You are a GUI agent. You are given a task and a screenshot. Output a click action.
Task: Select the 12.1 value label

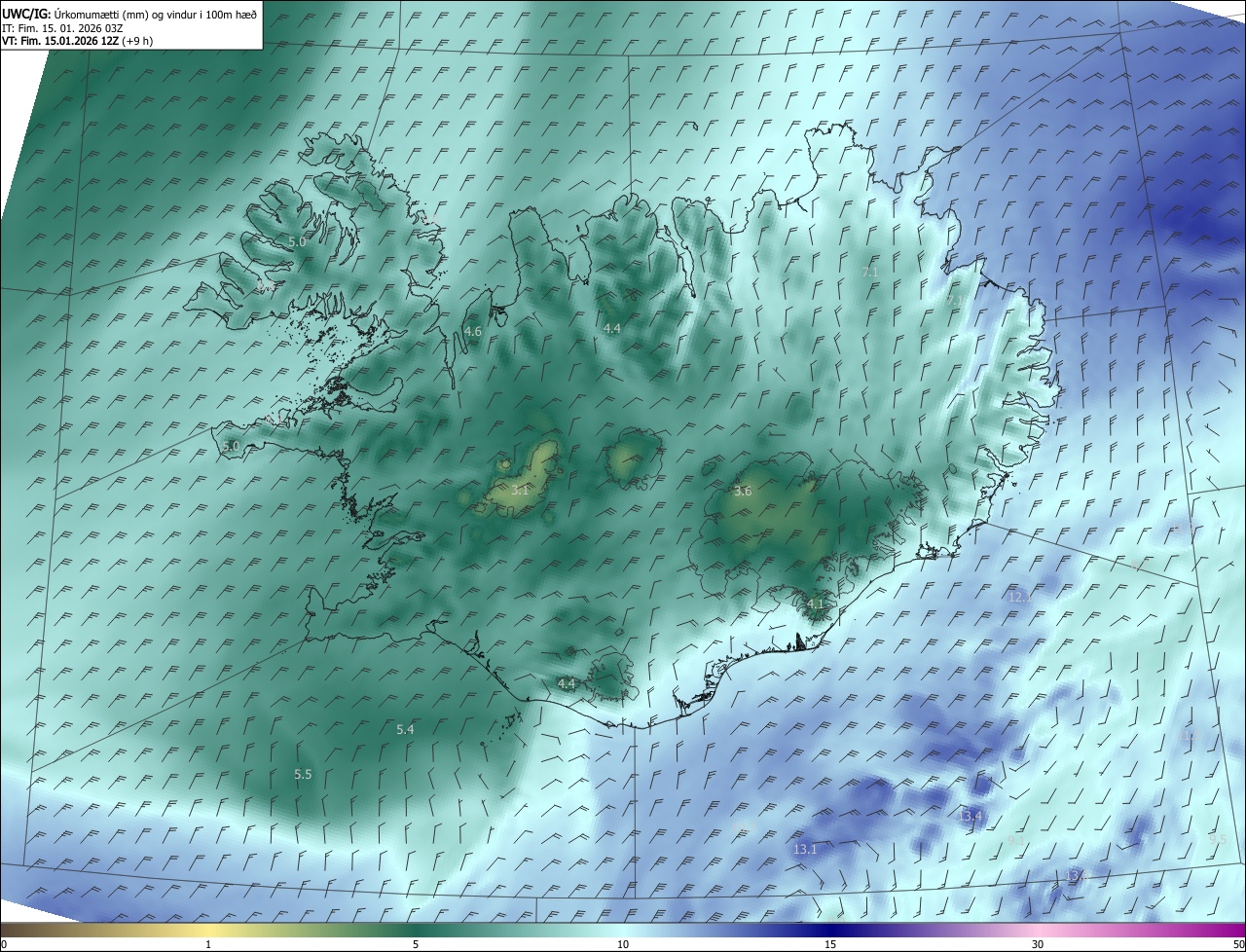[1019, 597]
